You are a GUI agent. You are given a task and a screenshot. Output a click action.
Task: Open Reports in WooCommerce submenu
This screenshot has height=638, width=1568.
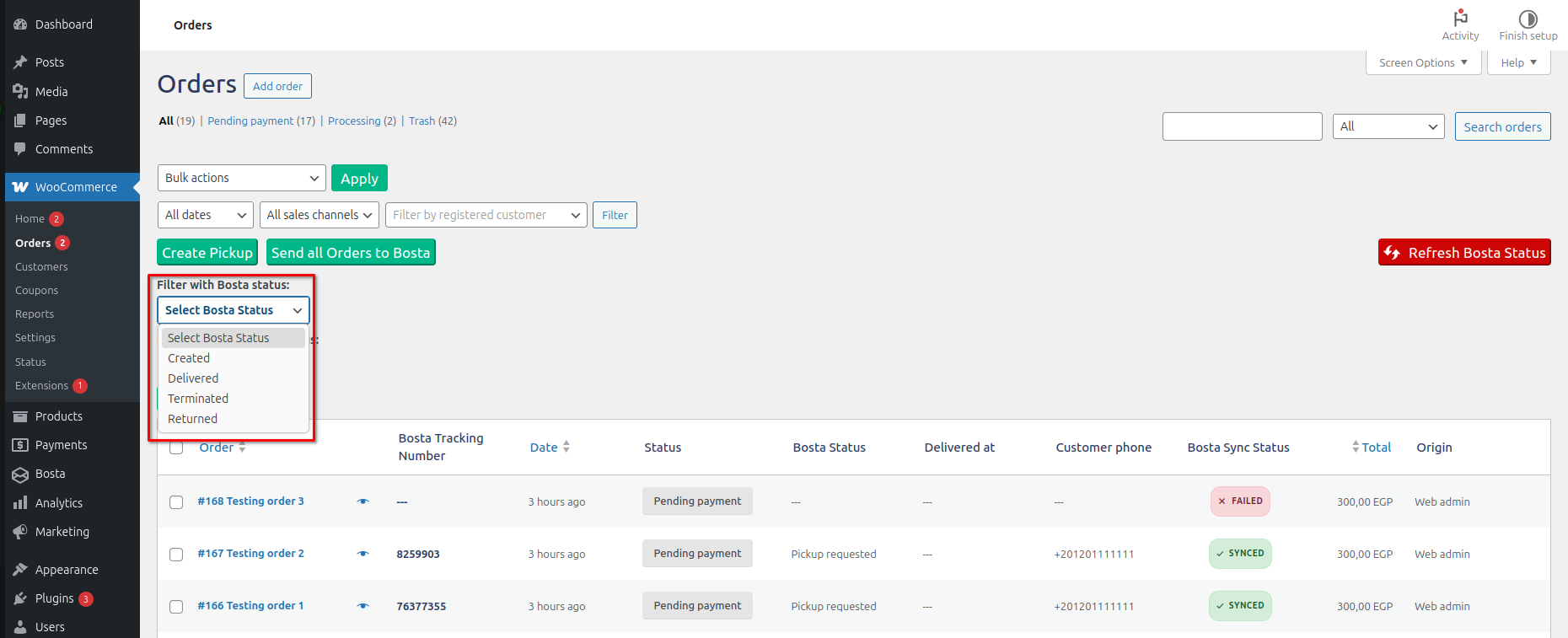click(x=35, y=314)
